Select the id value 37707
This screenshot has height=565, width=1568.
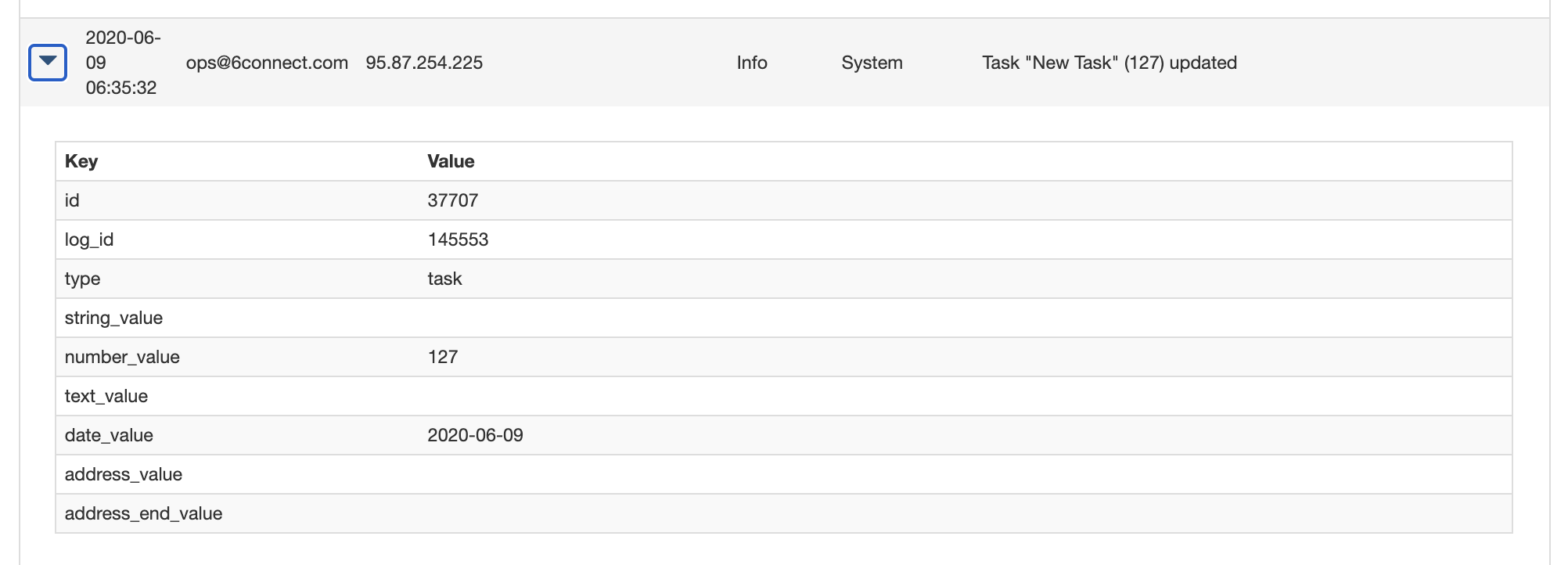pyautogui.click(x=452, y=200)
